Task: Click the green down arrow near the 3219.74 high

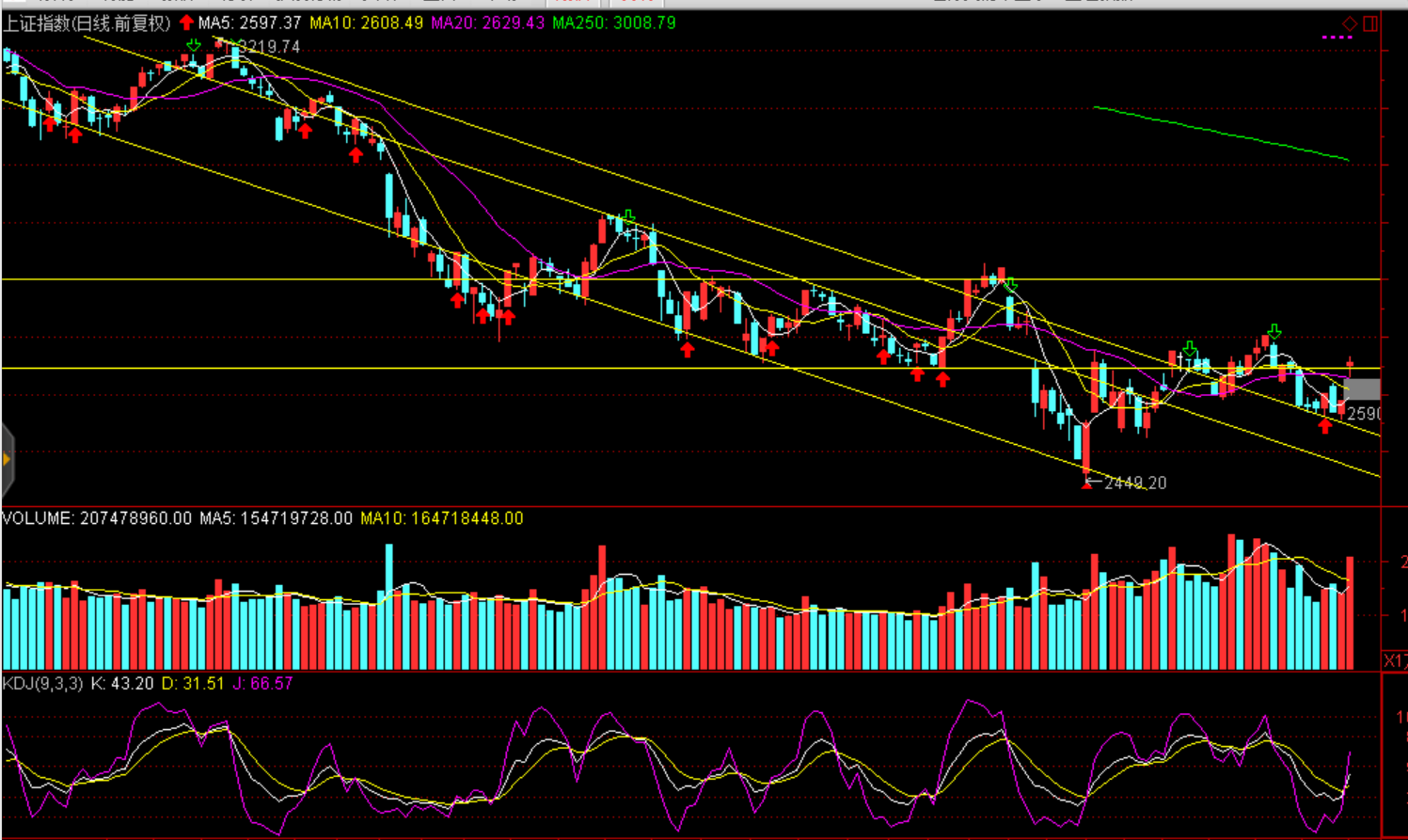Action: 193,44
